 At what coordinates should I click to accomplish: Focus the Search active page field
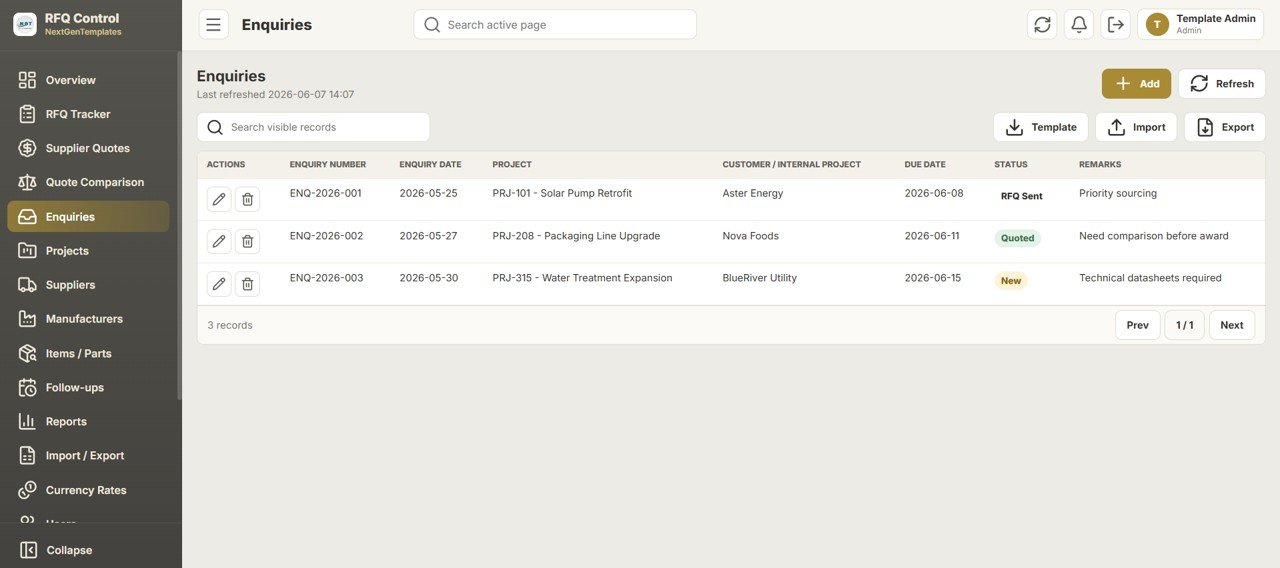(x=555, y=25)
